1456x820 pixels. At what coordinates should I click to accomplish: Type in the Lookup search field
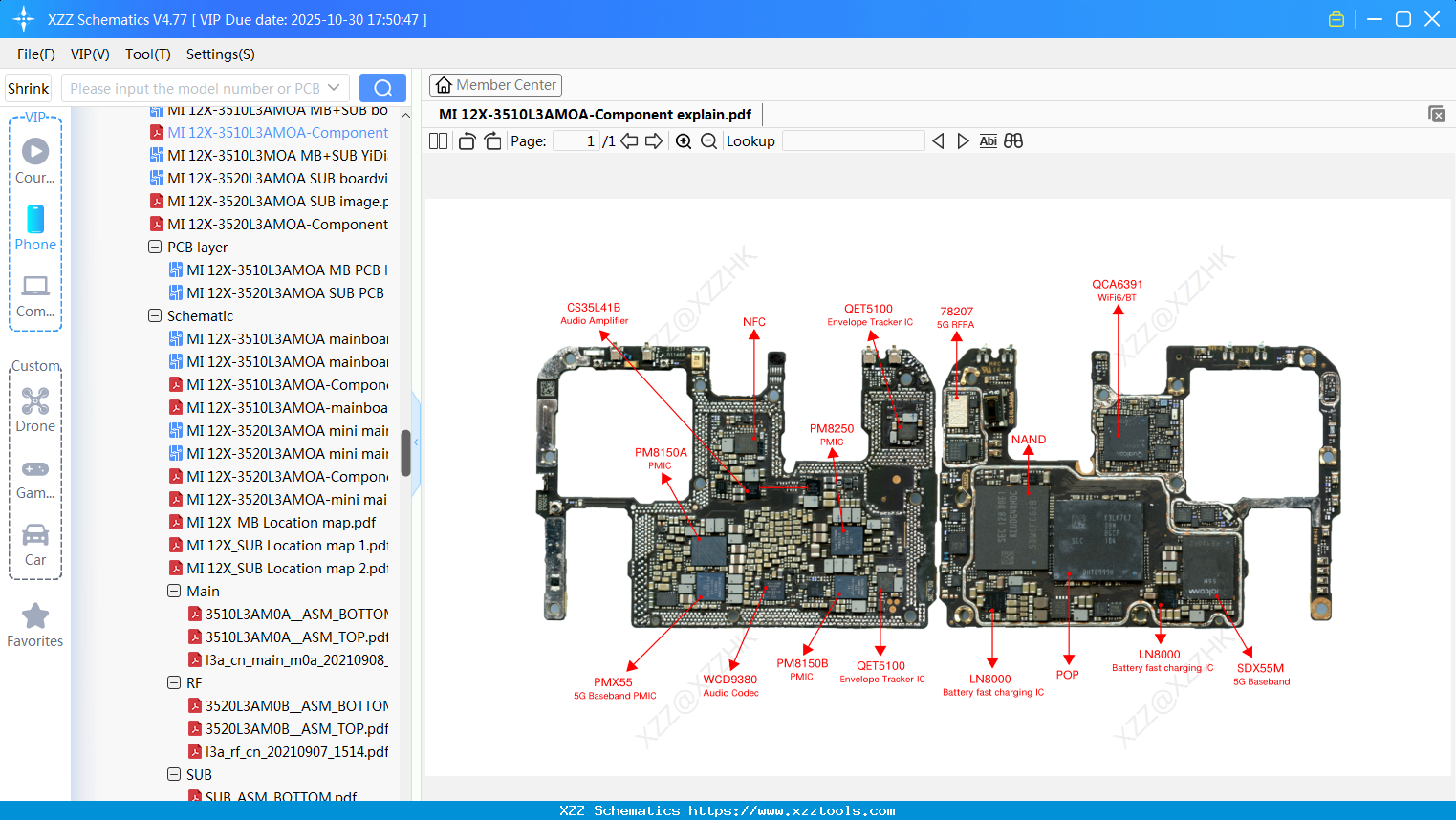click(x=852, y=140)
